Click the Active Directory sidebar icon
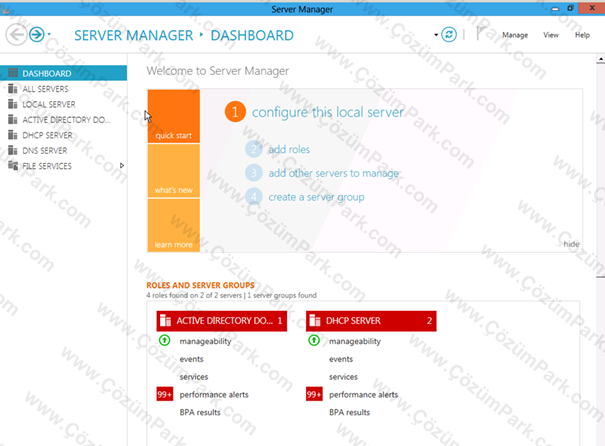605x446 pixels. pos(13,119)
